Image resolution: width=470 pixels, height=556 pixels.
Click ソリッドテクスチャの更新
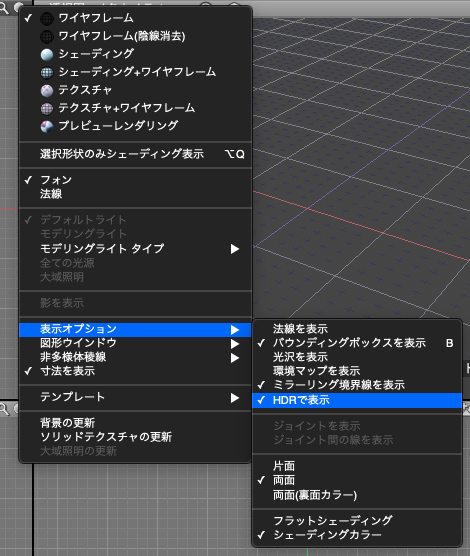click(x=106, y=437)
